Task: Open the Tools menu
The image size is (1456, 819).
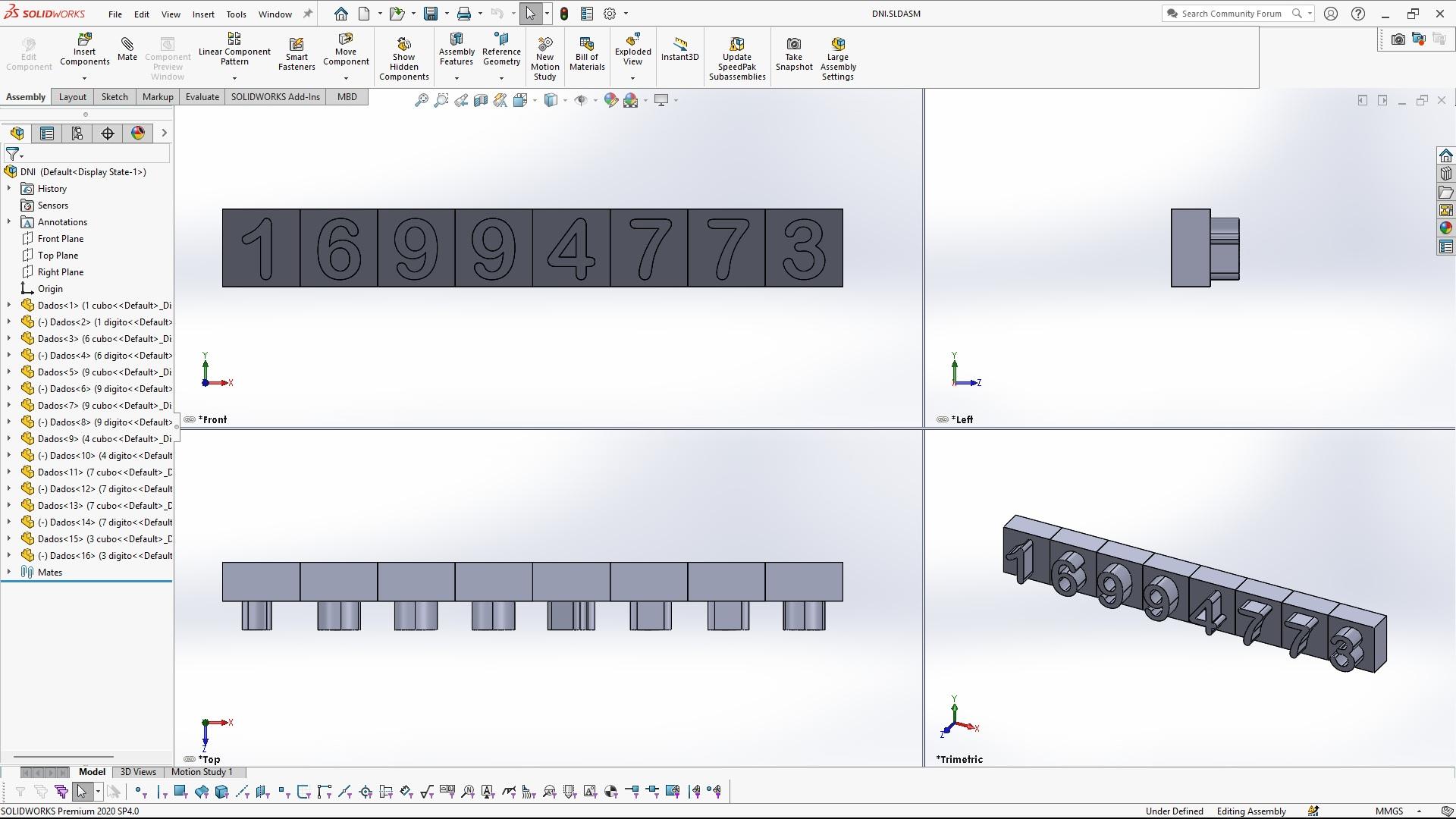Action: tap(236, 14)
